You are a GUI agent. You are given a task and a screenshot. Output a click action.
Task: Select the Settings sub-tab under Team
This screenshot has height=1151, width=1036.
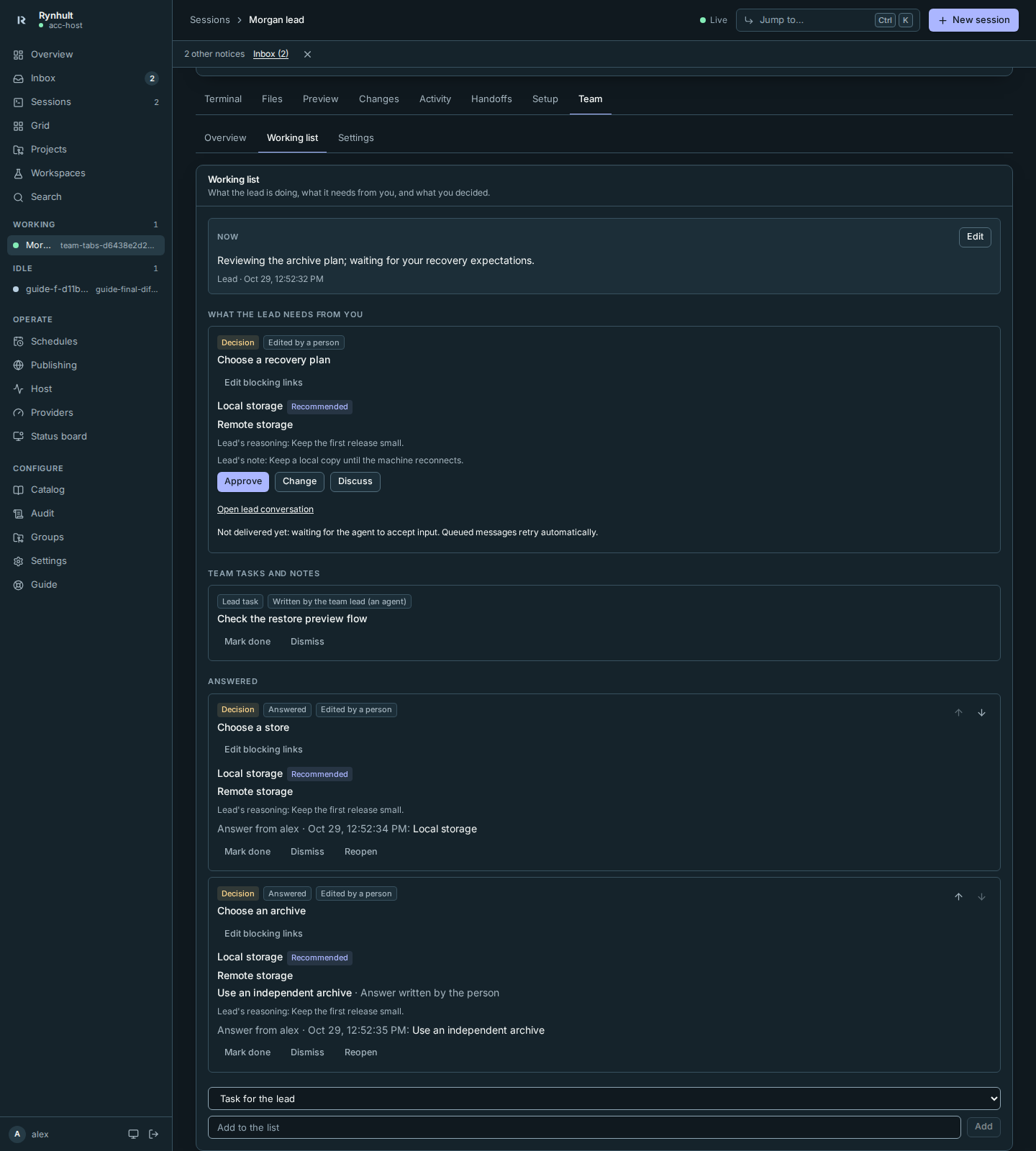click(356, 138)
